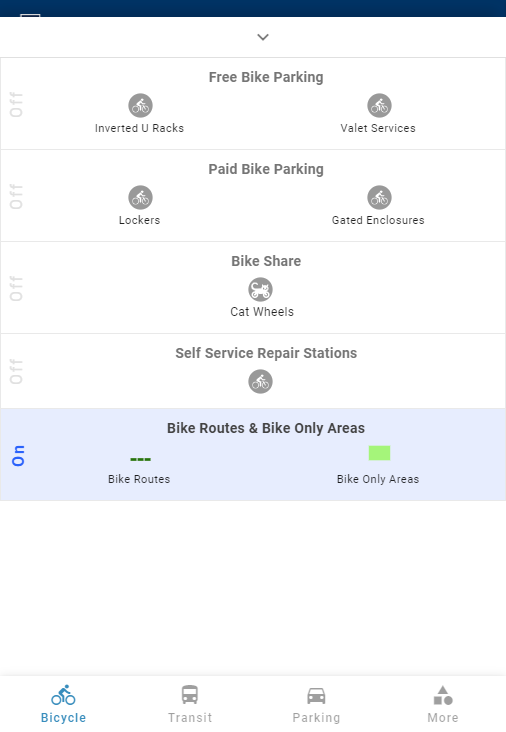Click the Cat Wheels cat icon
The width and height of the screenshot is (506, 732).
pos(260,289)
